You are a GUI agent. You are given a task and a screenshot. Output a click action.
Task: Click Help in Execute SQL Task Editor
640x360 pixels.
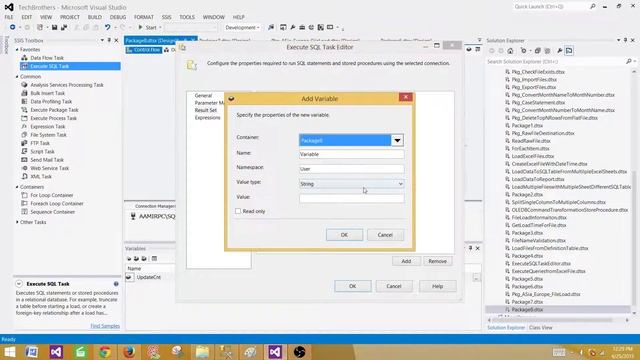click(438, 286)
